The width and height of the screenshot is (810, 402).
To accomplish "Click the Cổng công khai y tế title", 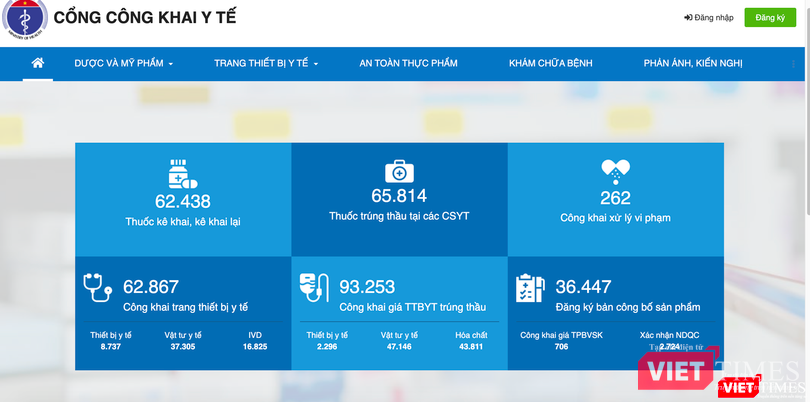I will point(145,17).
